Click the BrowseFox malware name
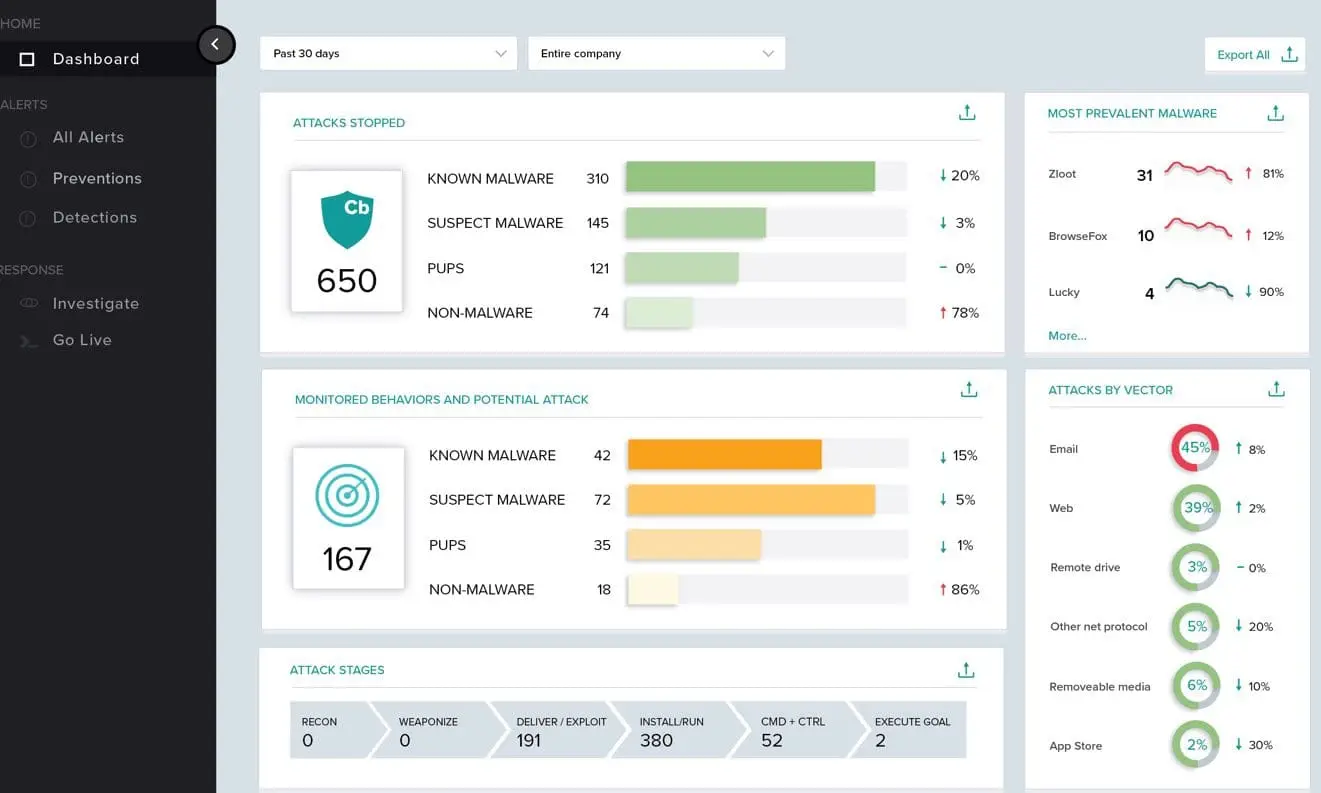 [x=1077, y=236]
